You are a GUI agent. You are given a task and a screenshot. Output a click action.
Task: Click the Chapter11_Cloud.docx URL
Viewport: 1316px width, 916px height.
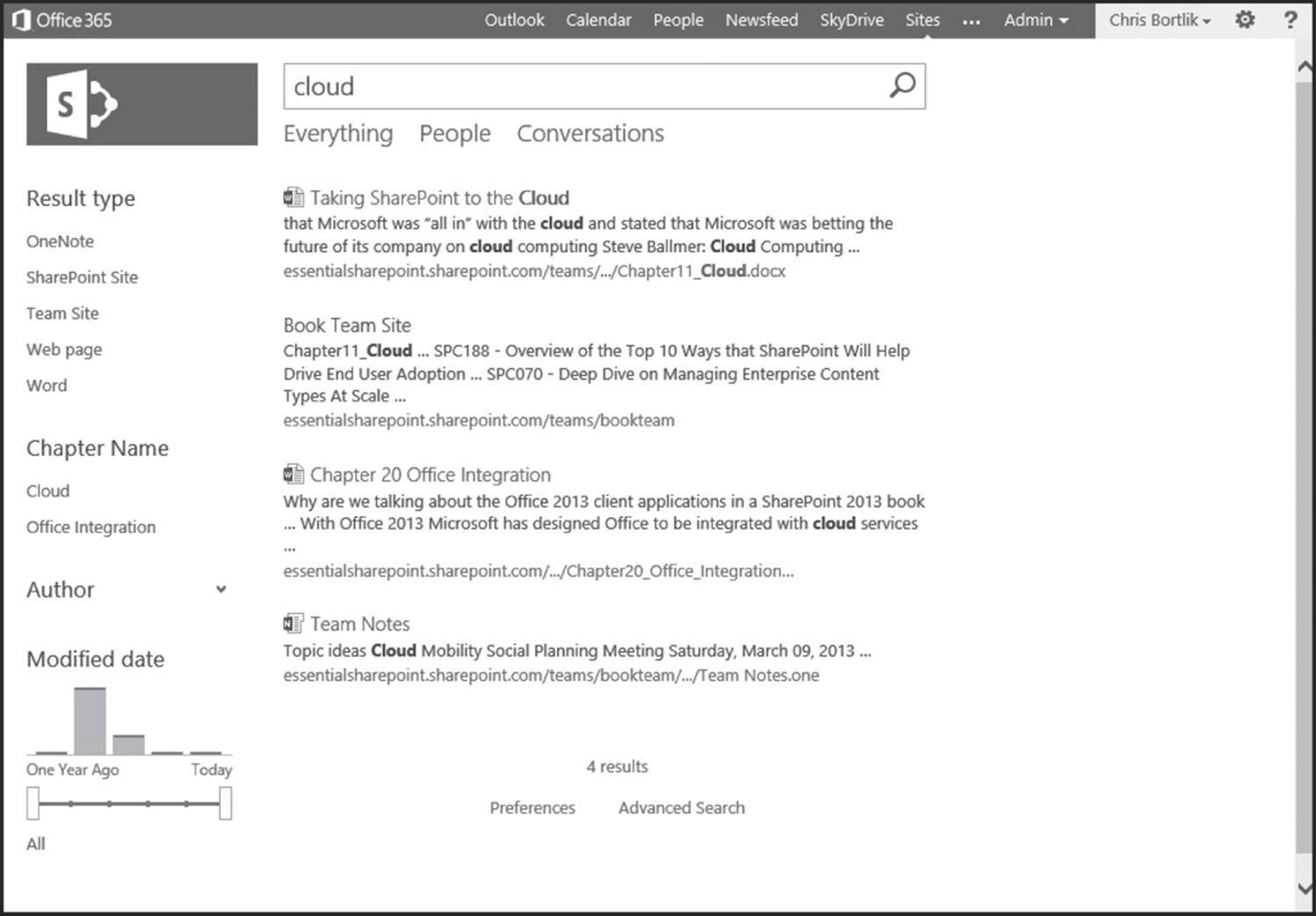[534, 271]
